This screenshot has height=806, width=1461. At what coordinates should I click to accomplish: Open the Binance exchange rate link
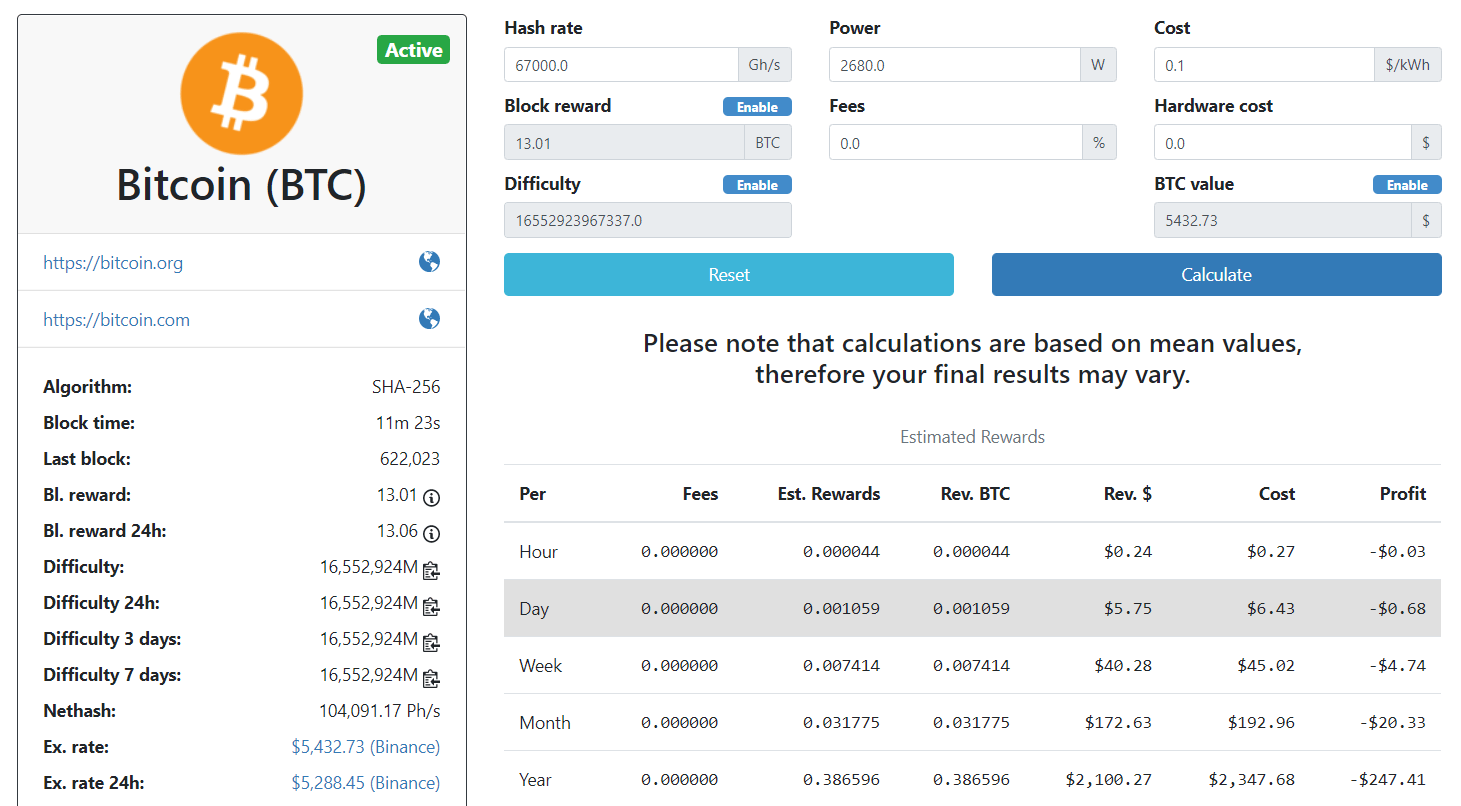(366, 746)
